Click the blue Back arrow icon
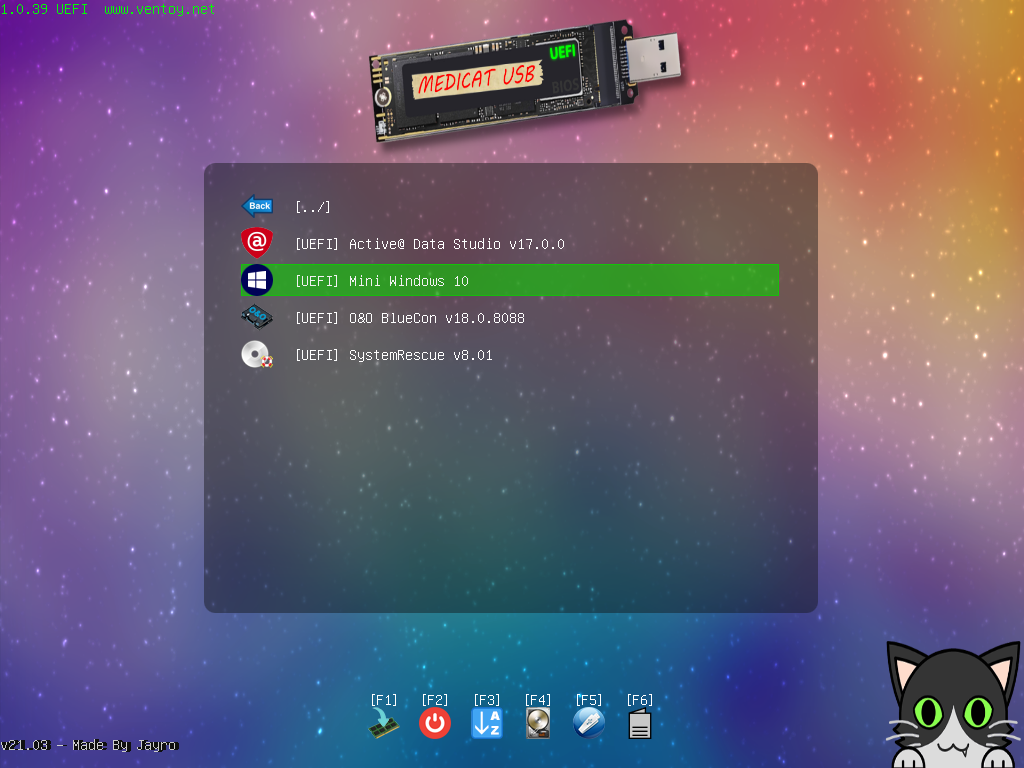The image size is (1024, 768). [257, 206]
